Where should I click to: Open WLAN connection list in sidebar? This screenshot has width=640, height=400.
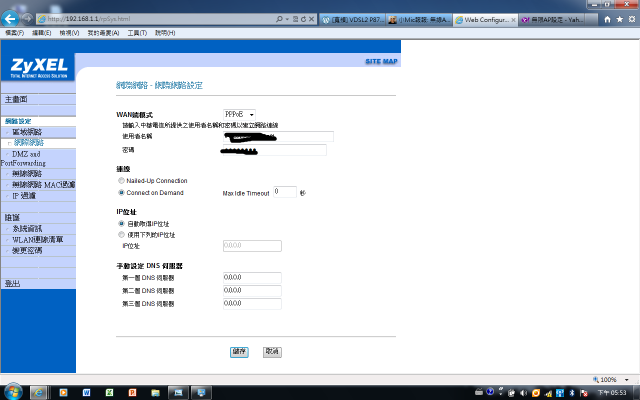38,240
